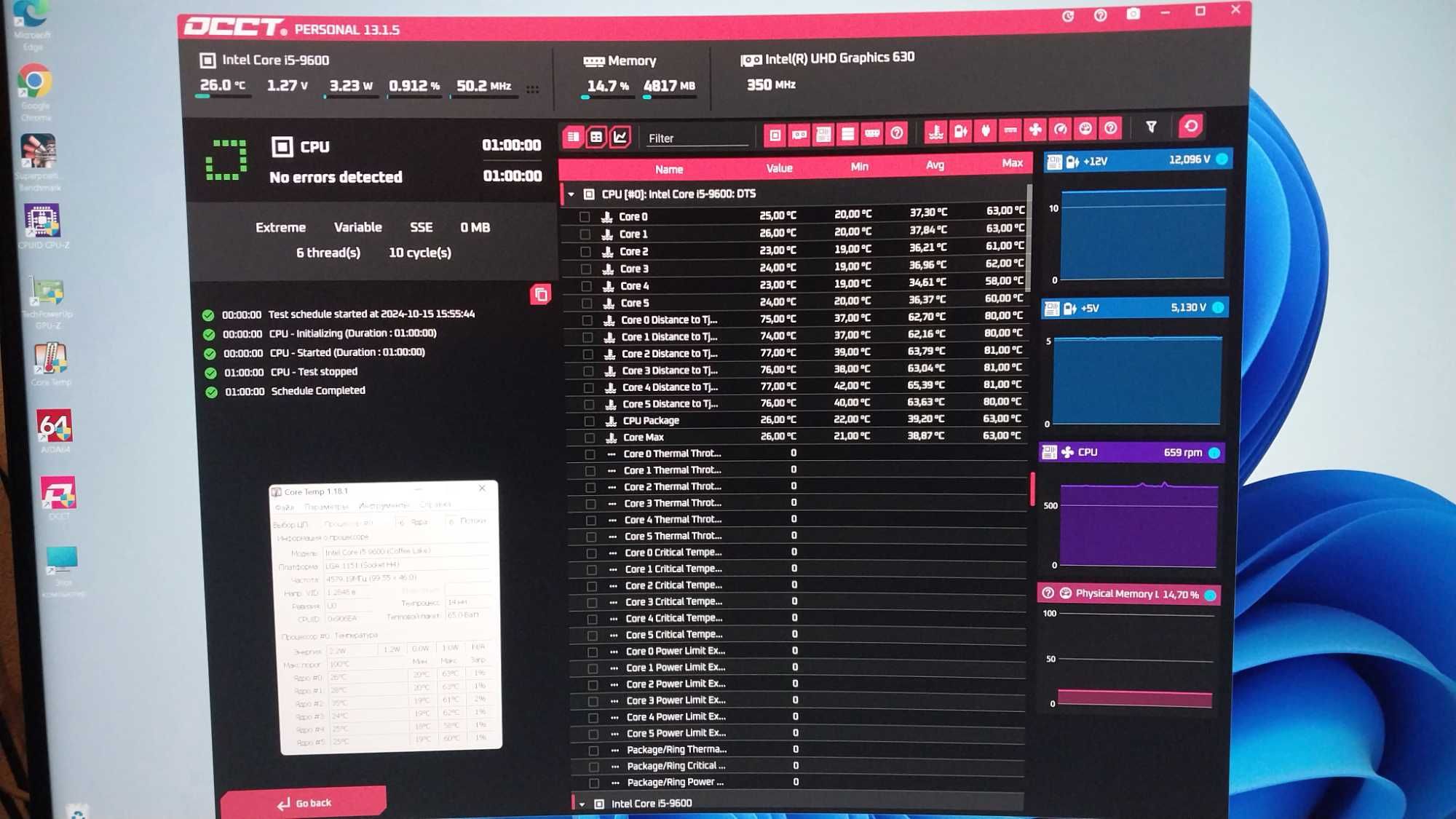1456x819 pixels.
Task: Tick the Core Max checkbox
Action: pyautogui.click(x=590, y=438)
